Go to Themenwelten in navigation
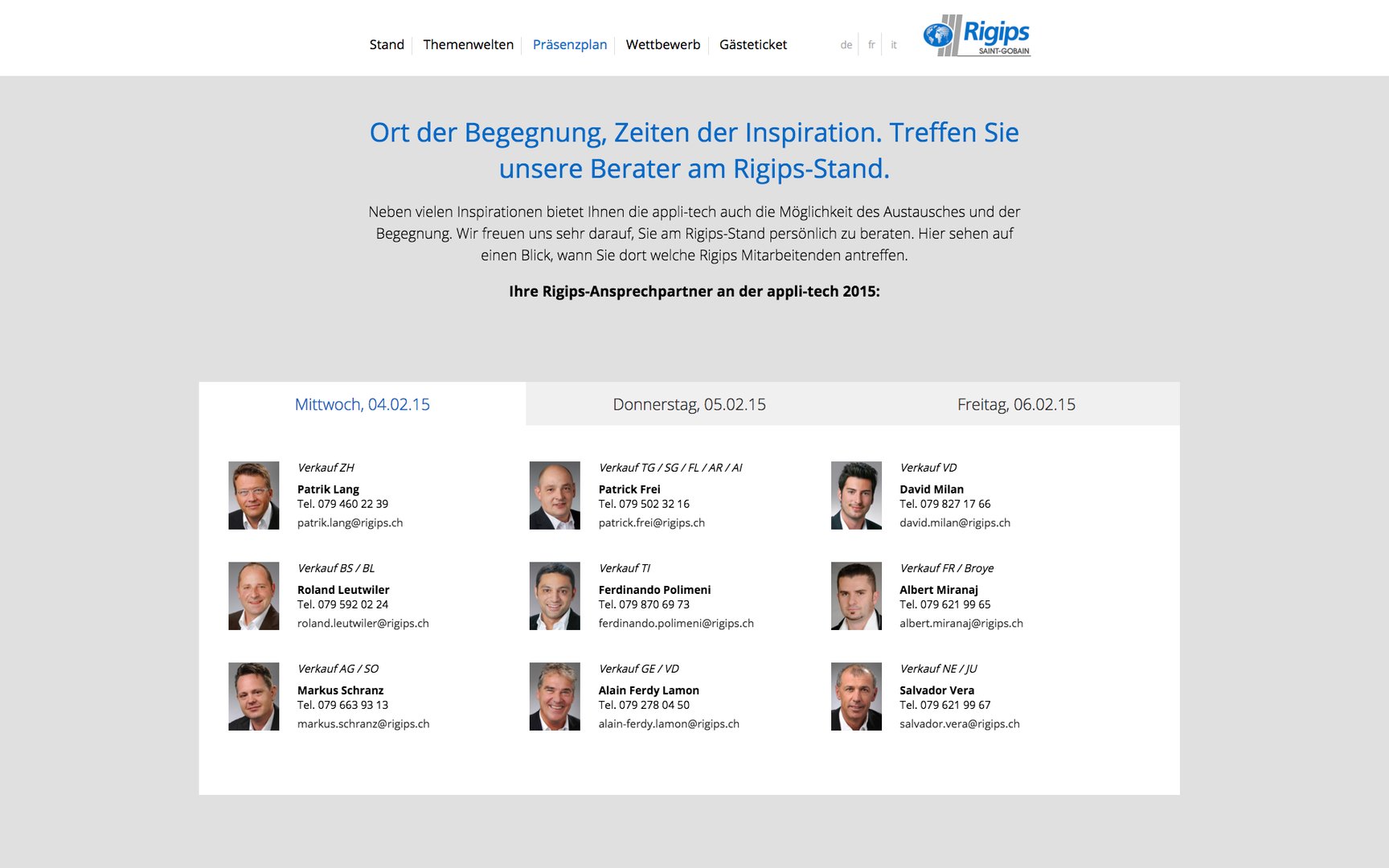The image size is (1389, 868). click(x=469, y=45)
